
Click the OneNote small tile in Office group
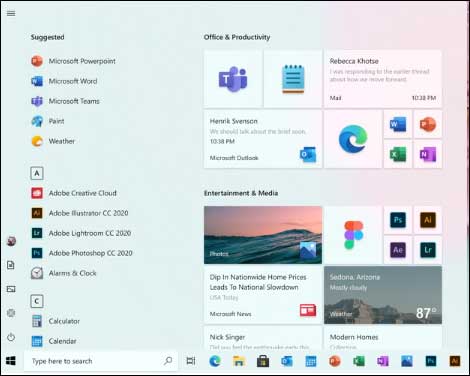pos(428,154)
